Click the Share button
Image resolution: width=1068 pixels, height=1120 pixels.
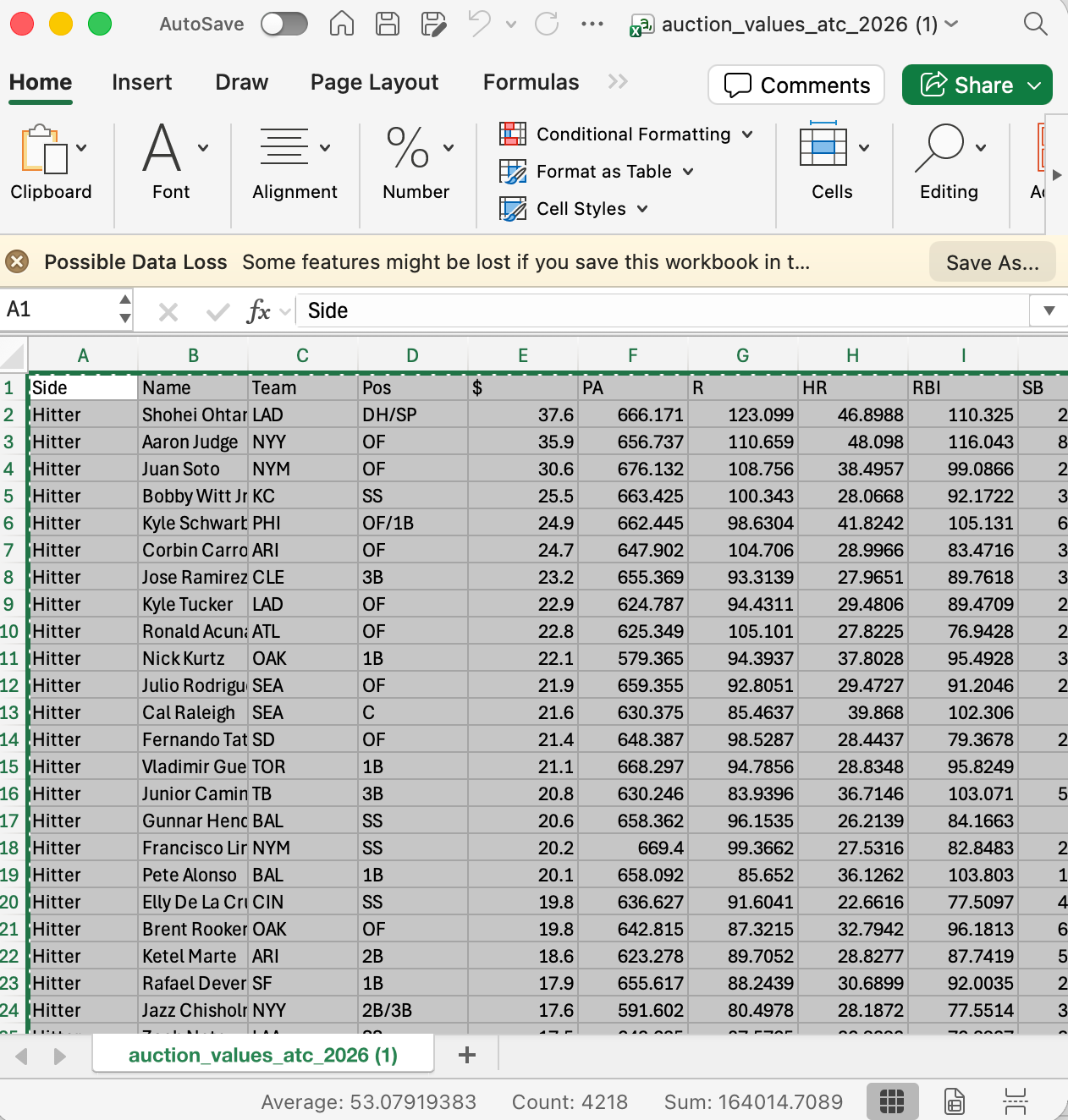[977, 85]
